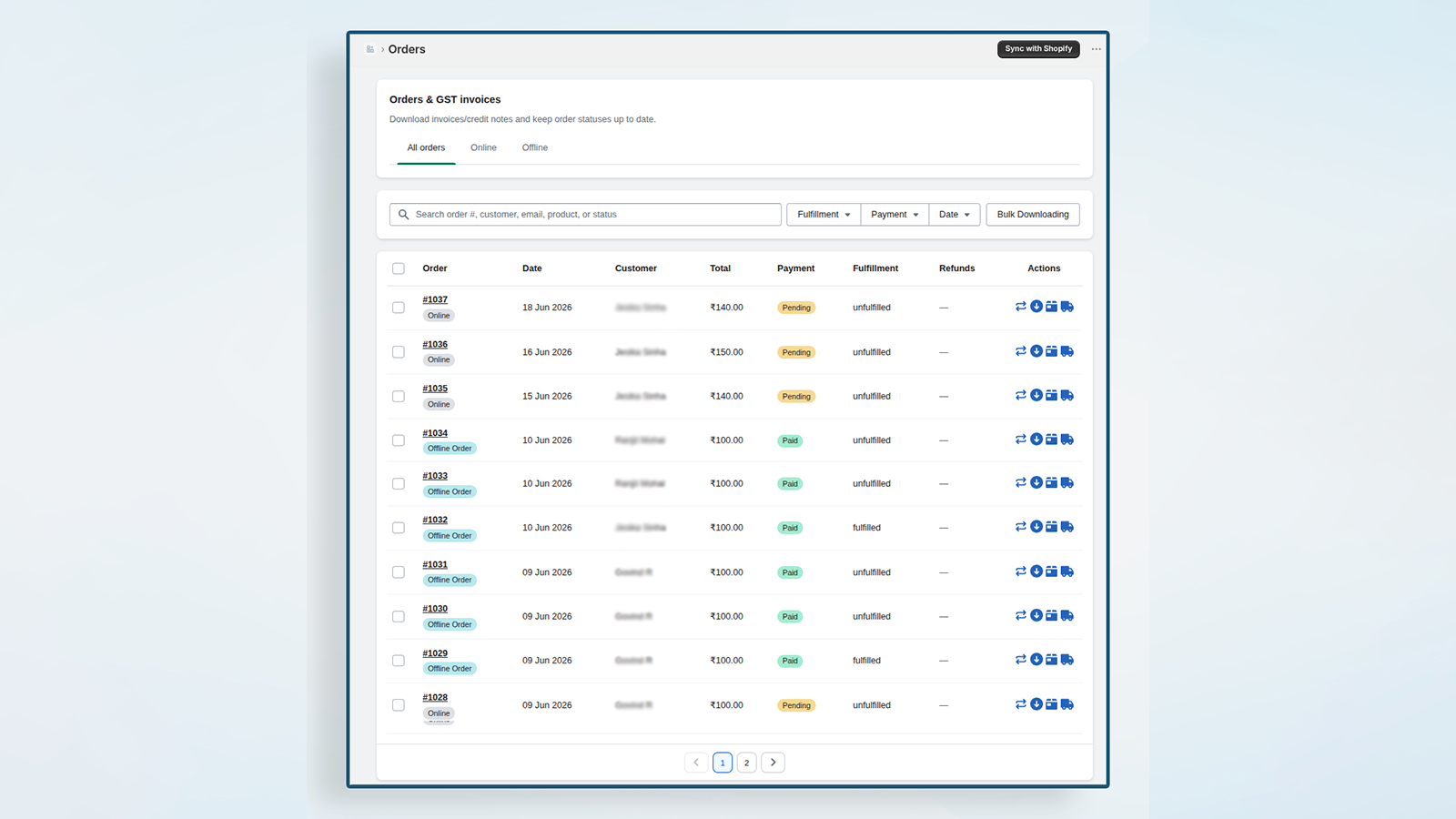
Task: Download invoice for order #1033
Action: click(1036, 482)
